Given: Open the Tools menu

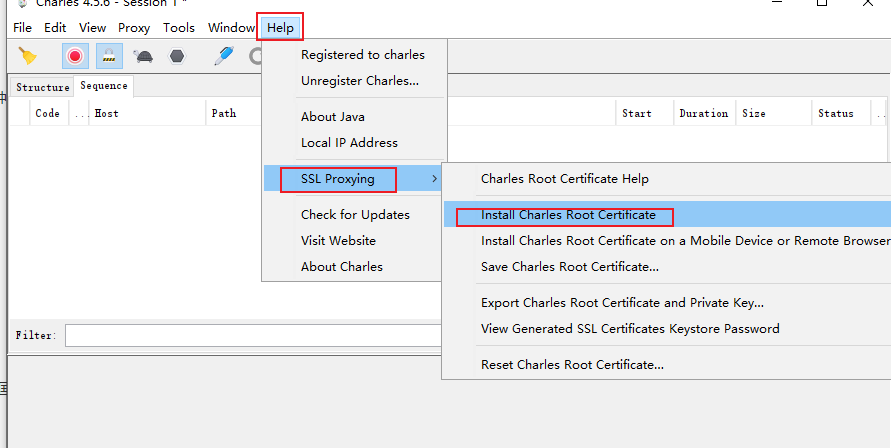Looking at the screenshot, I should click(x=179, y=28).
